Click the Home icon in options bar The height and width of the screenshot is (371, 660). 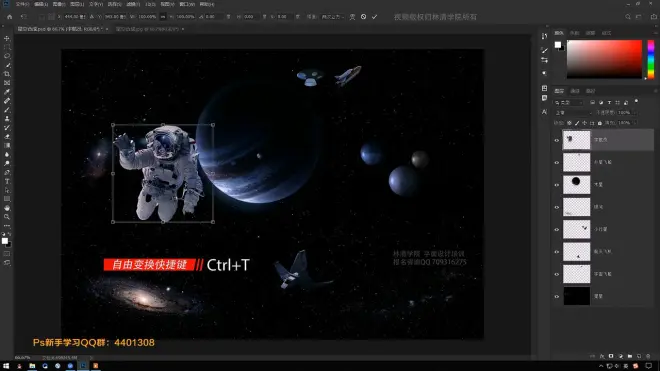coord(10,17)
